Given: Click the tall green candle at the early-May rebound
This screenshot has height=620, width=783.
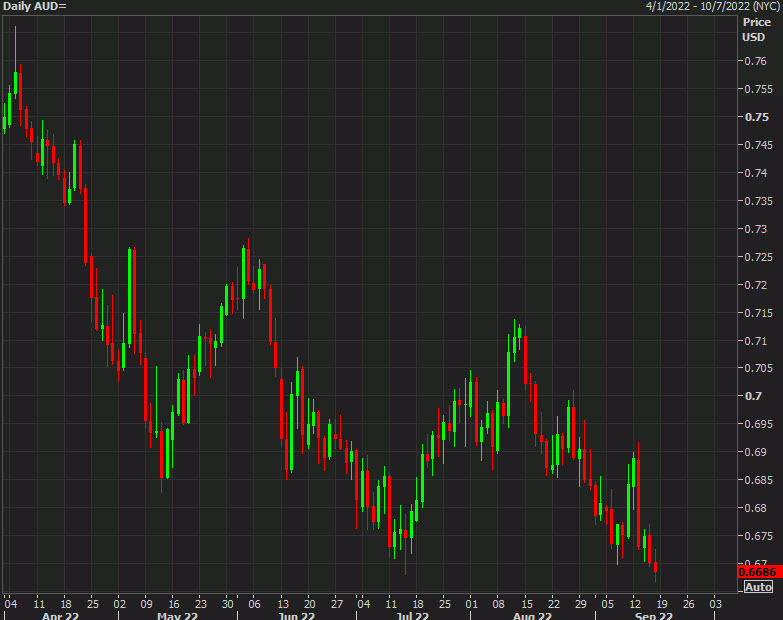Looking at the screenshot, I should click(130, 297).
